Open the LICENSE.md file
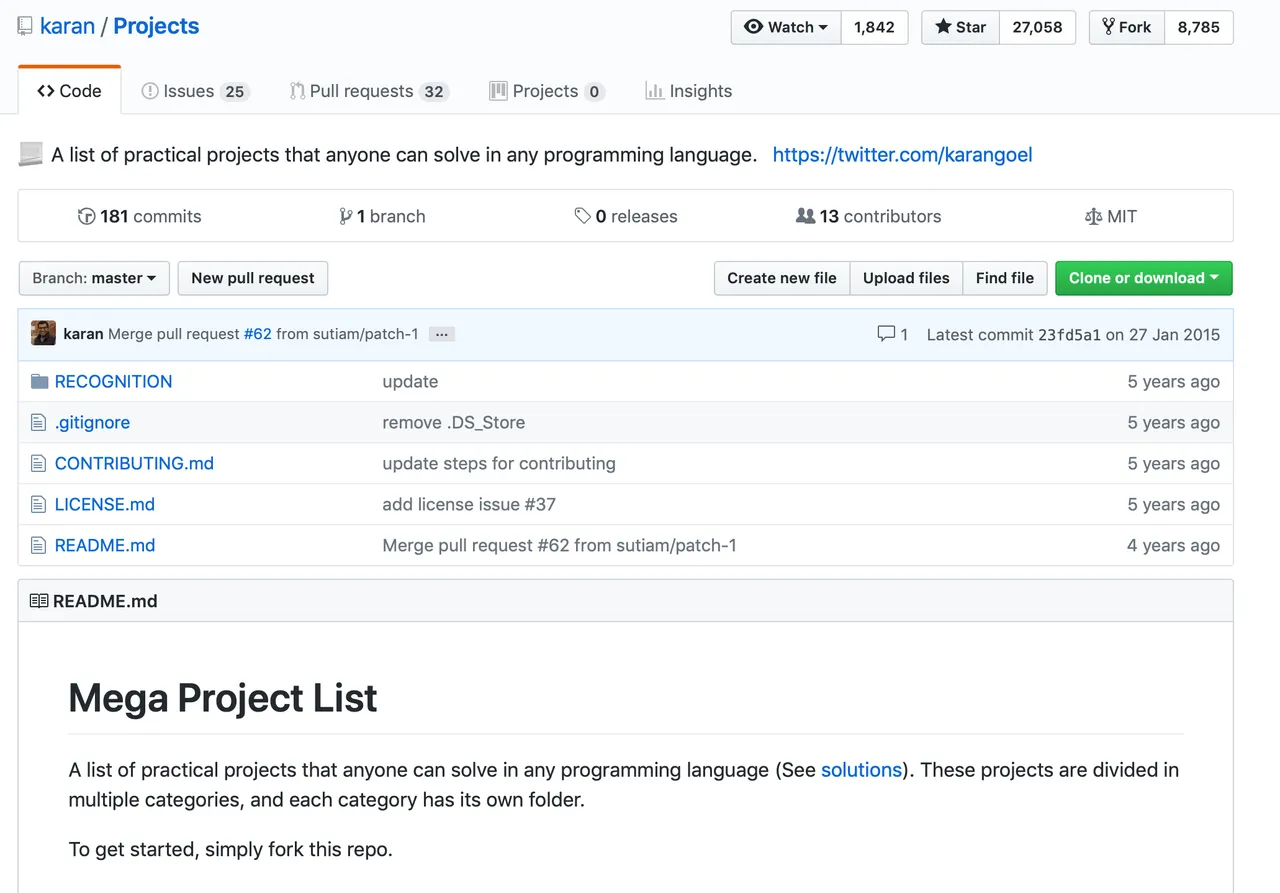Viewport: 1280px width, 893px height. (105, 505)
